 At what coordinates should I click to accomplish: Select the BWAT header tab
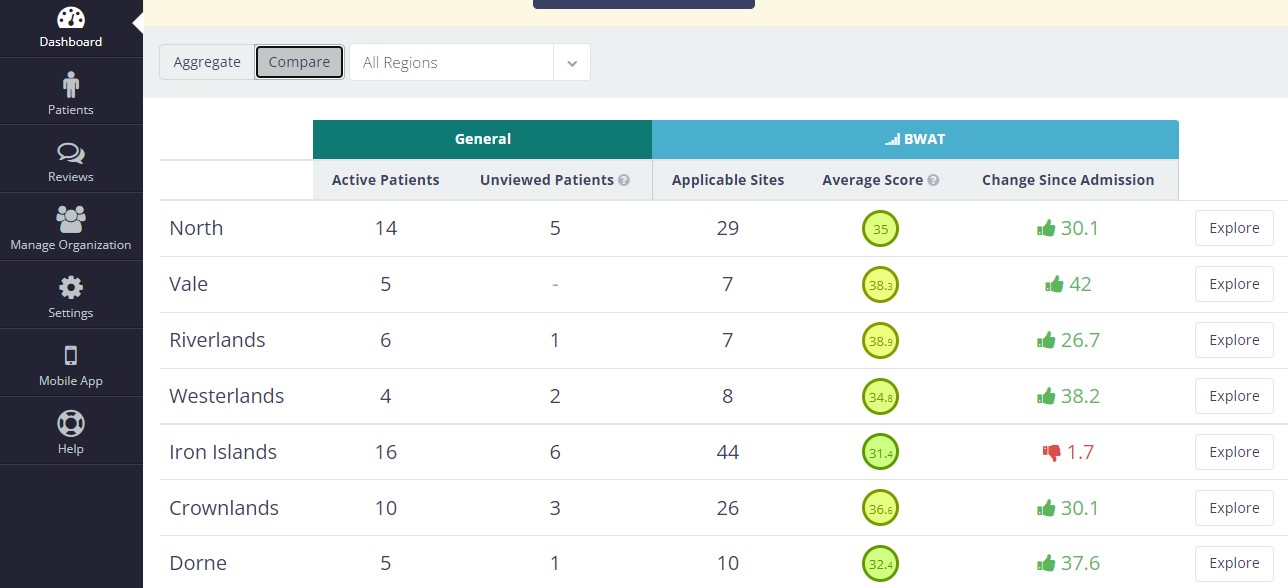pos(915,139)
